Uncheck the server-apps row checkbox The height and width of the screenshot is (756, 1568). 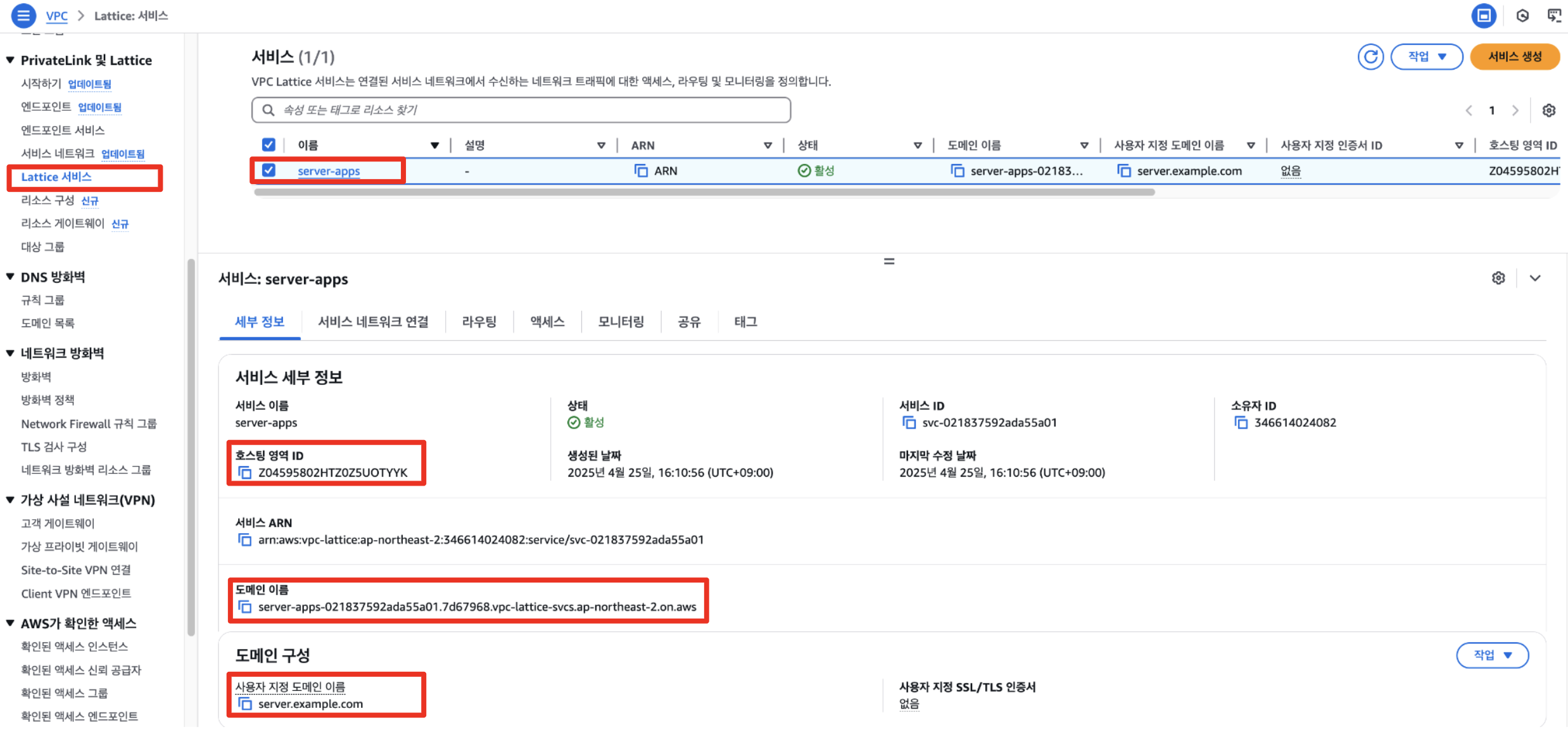pyautogui.click(x=269, y=170)
